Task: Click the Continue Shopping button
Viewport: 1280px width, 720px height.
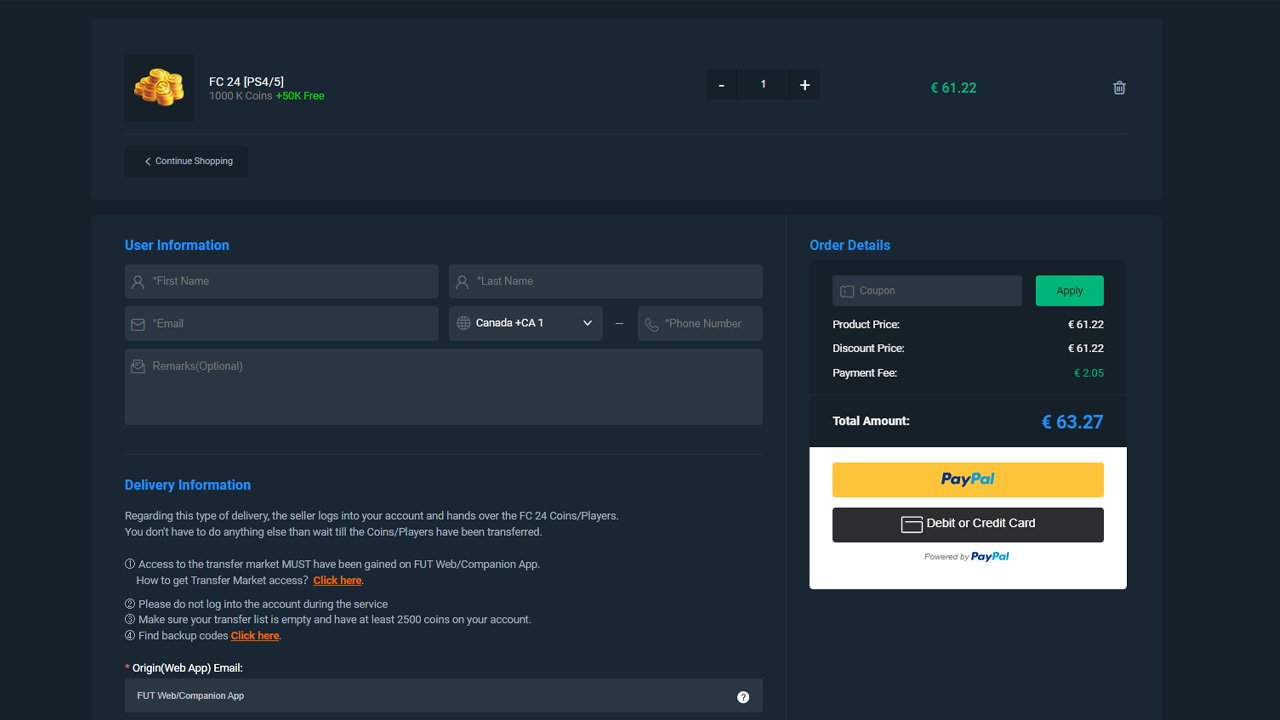Action: [187, 161]
